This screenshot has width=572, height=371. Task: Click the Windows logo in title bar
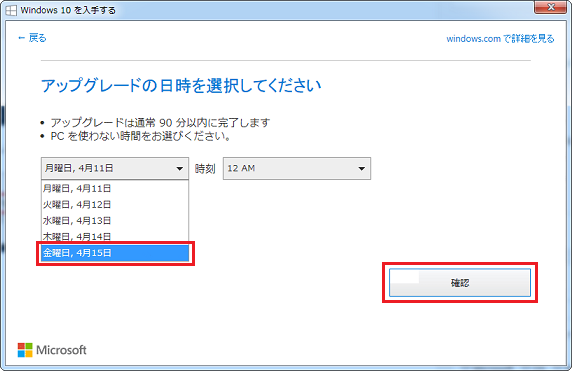[x=11, y=10]
